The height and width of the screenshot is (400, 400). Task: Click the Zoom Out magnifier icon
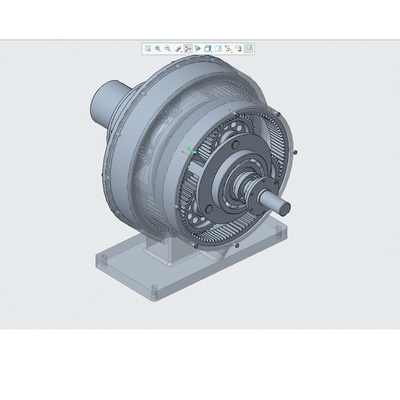point(168,49)
